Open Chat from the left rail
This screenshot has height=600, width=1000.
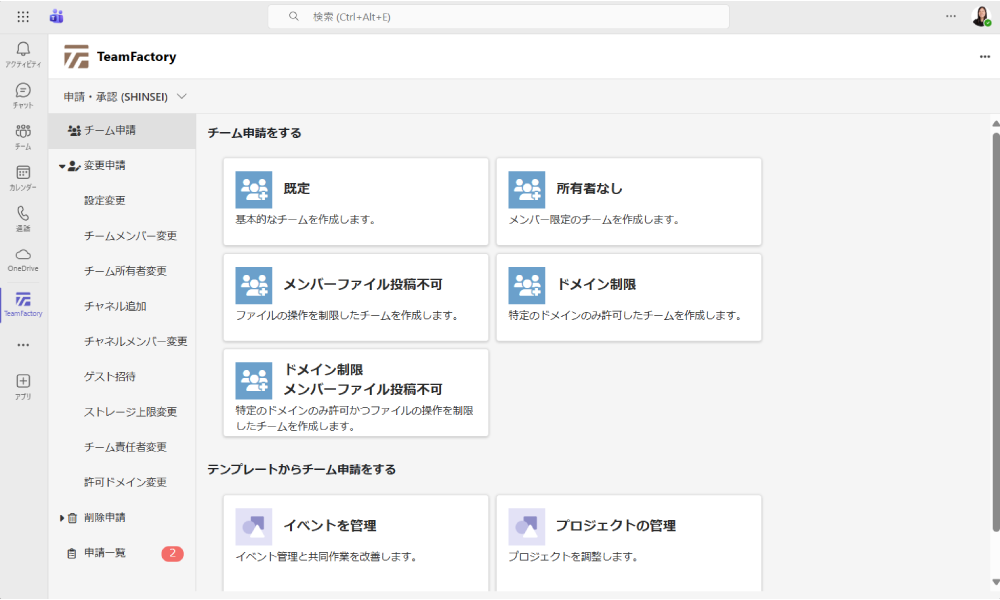click(x=23, y=92)
